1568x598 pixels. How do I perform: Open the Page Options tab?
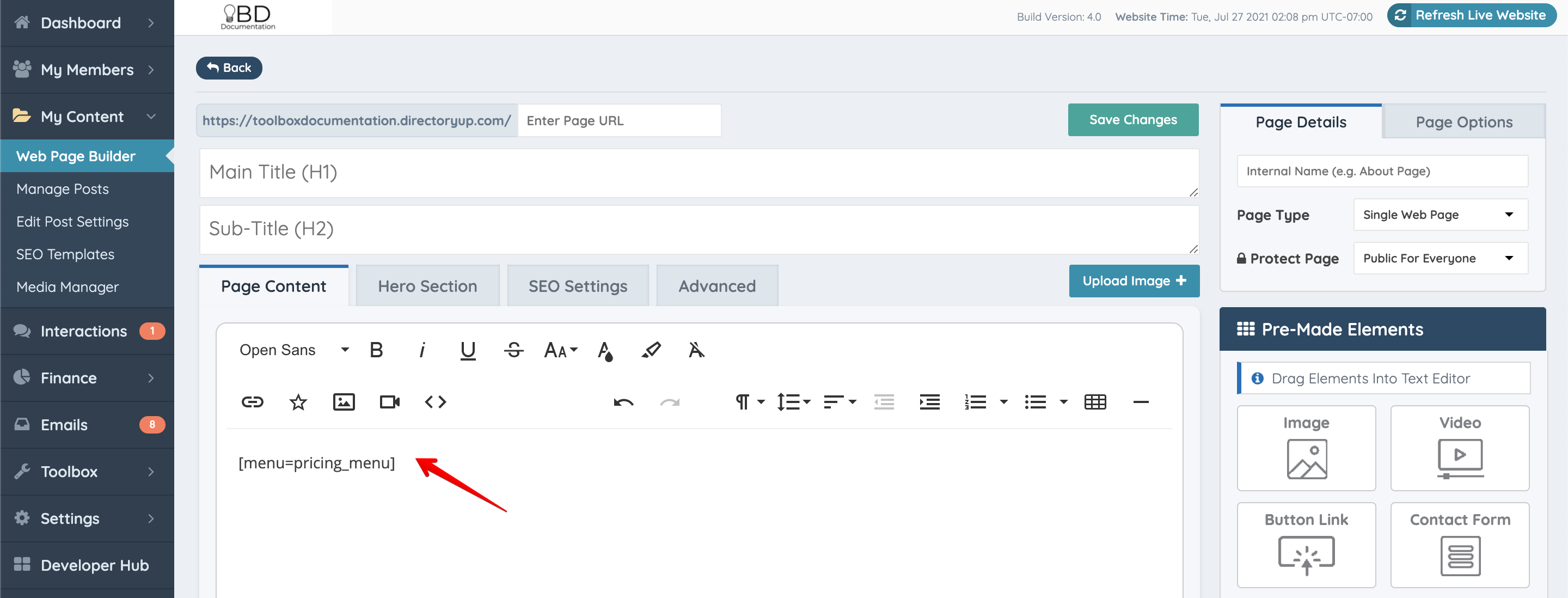(1463, 123)
